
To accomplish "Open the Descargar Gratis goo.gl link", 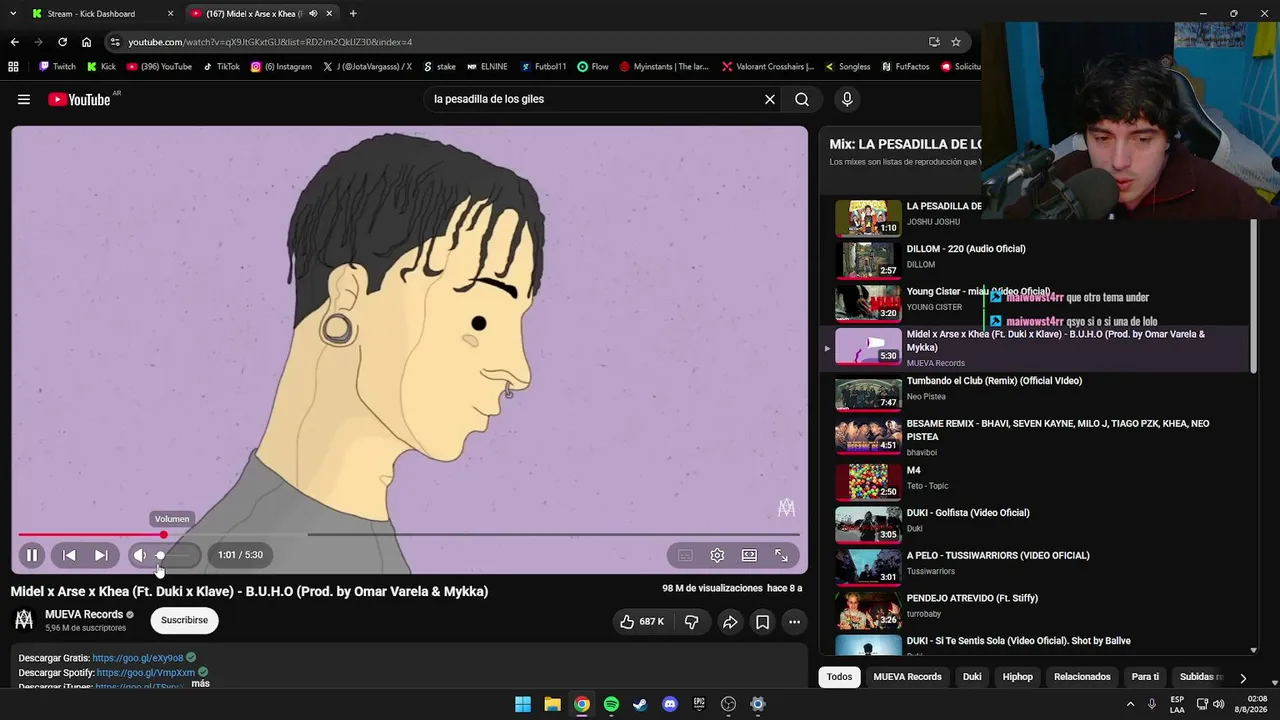I will 138,658.
